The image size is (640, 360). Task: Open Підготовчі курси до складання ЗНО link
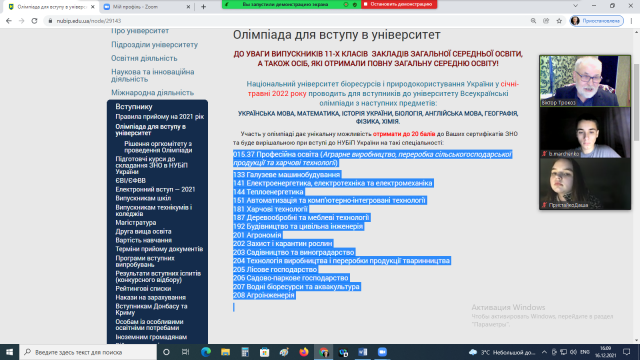pos(151,165)
